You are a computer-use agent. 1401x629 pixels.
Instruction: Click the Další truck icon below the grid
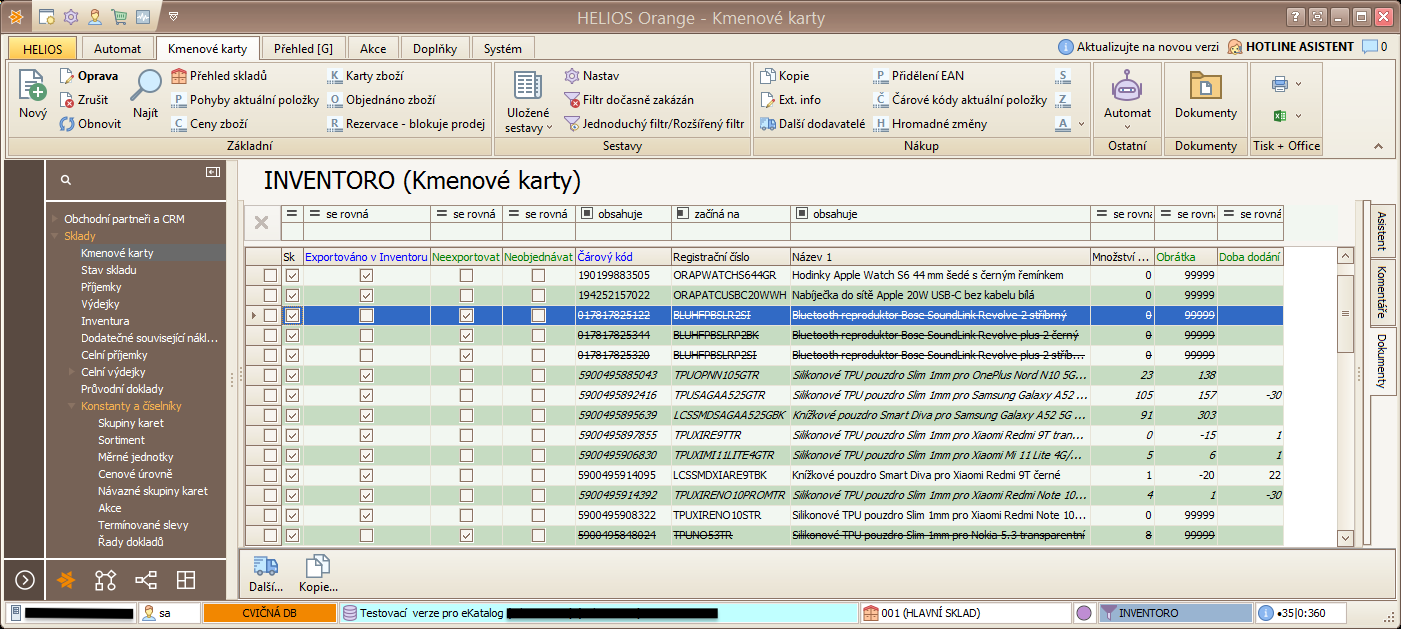266,567
